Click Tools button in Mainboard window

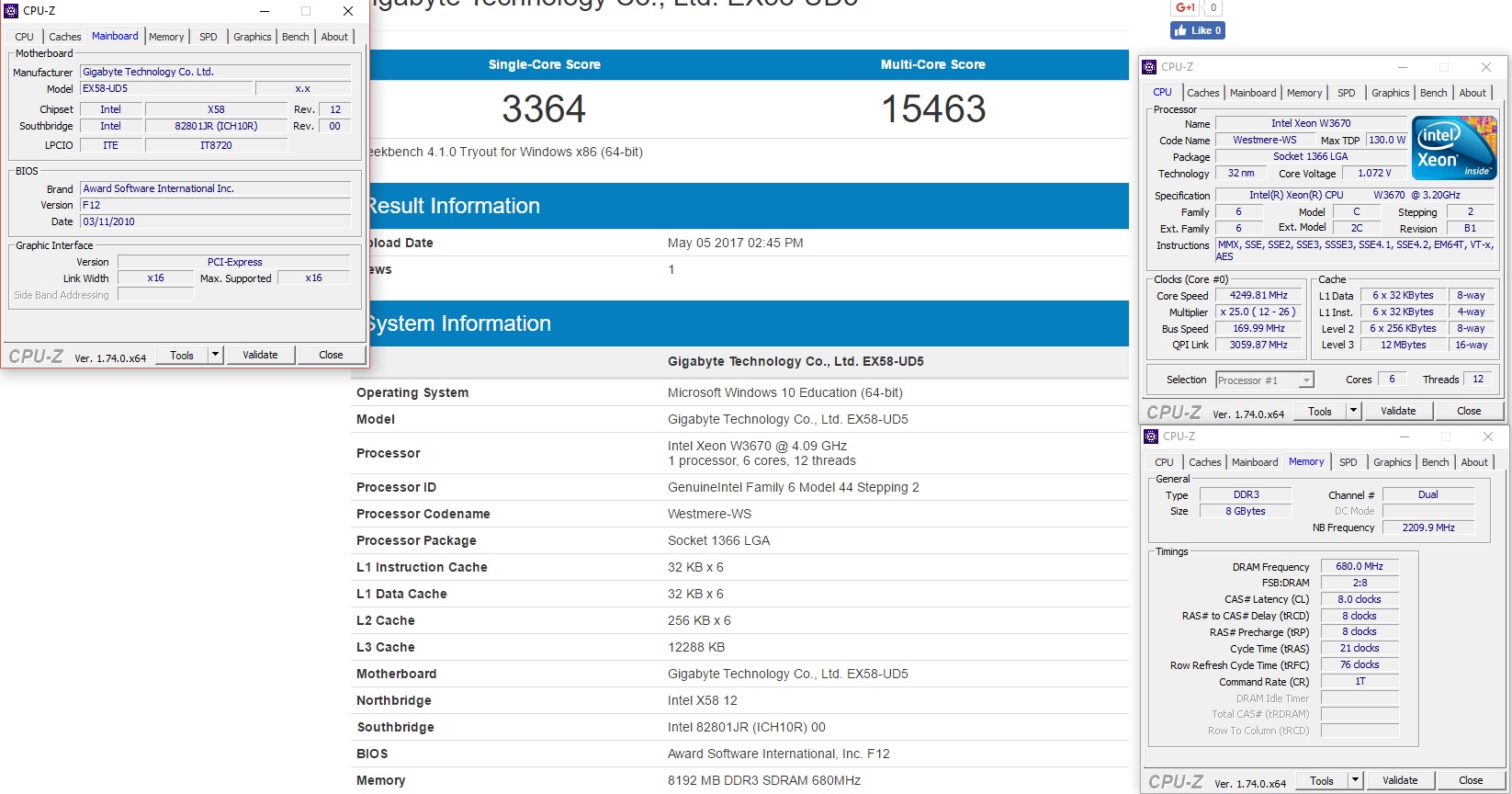182,355
